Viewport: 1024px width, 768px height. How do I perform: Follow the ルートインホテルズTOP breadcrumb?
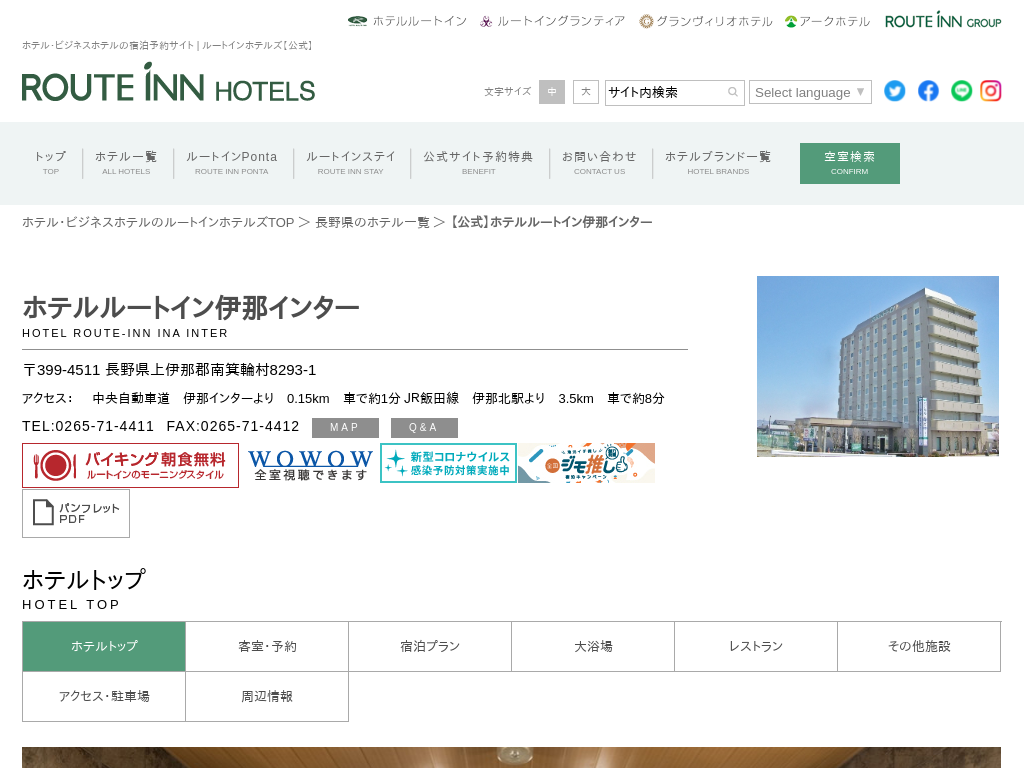coord(158,222)
